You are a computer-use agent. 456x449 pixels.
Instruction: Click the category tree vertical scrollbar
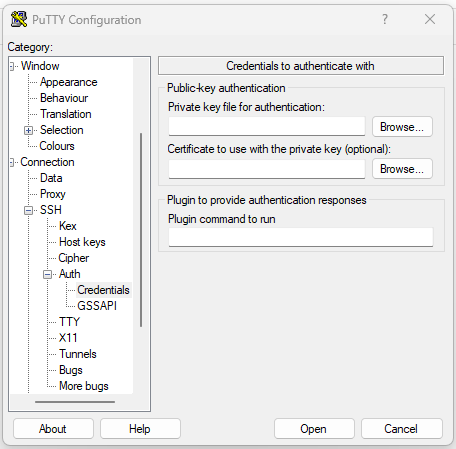[141, 230]
